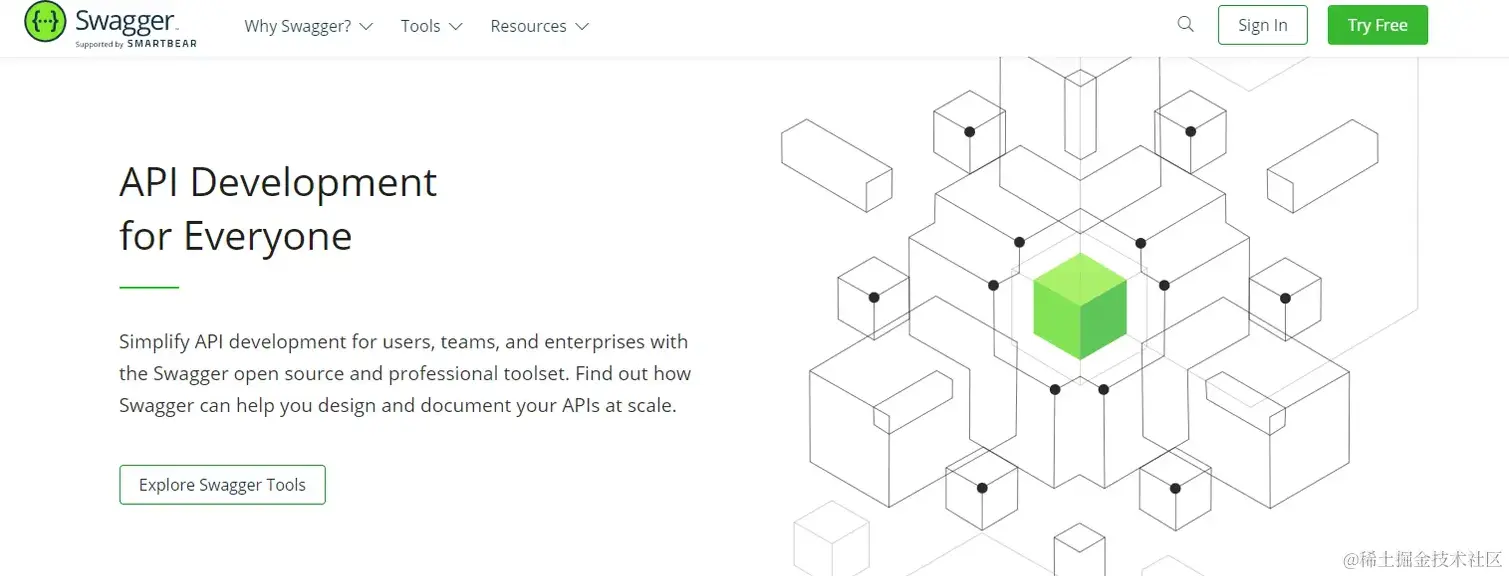Expand the chevron next to Tools

(456, 27)
